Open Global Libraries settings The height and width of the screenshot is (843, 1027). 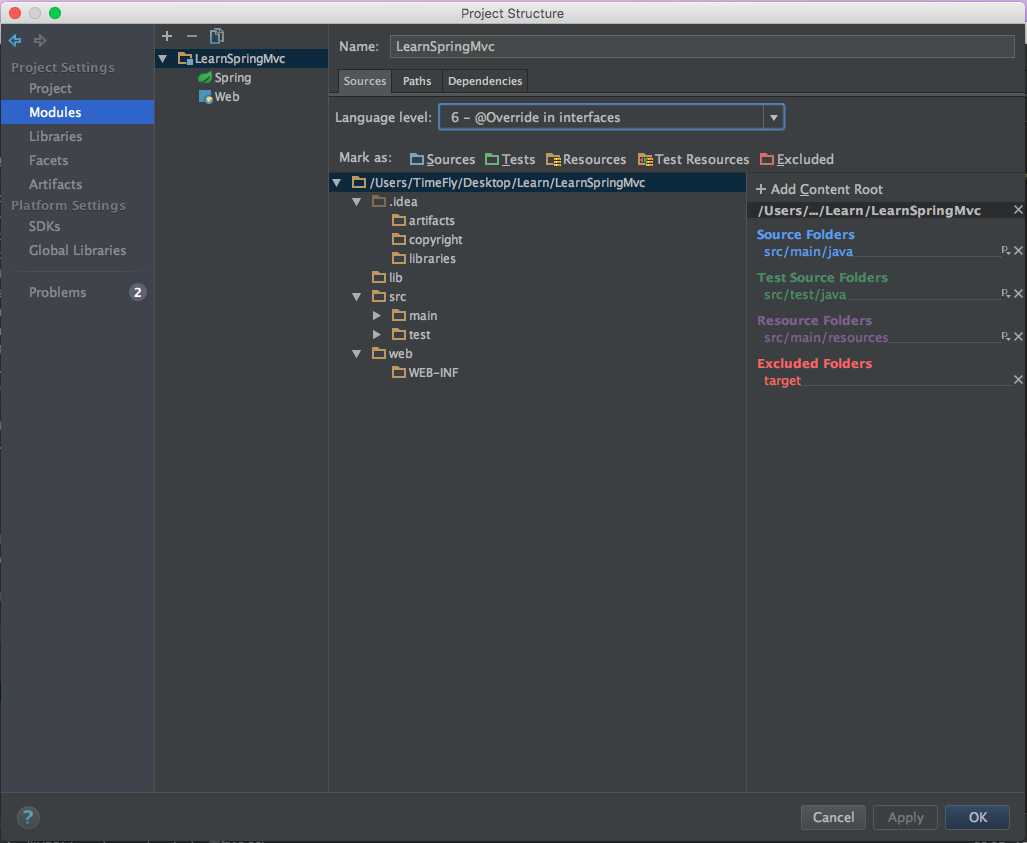point(77,250)
